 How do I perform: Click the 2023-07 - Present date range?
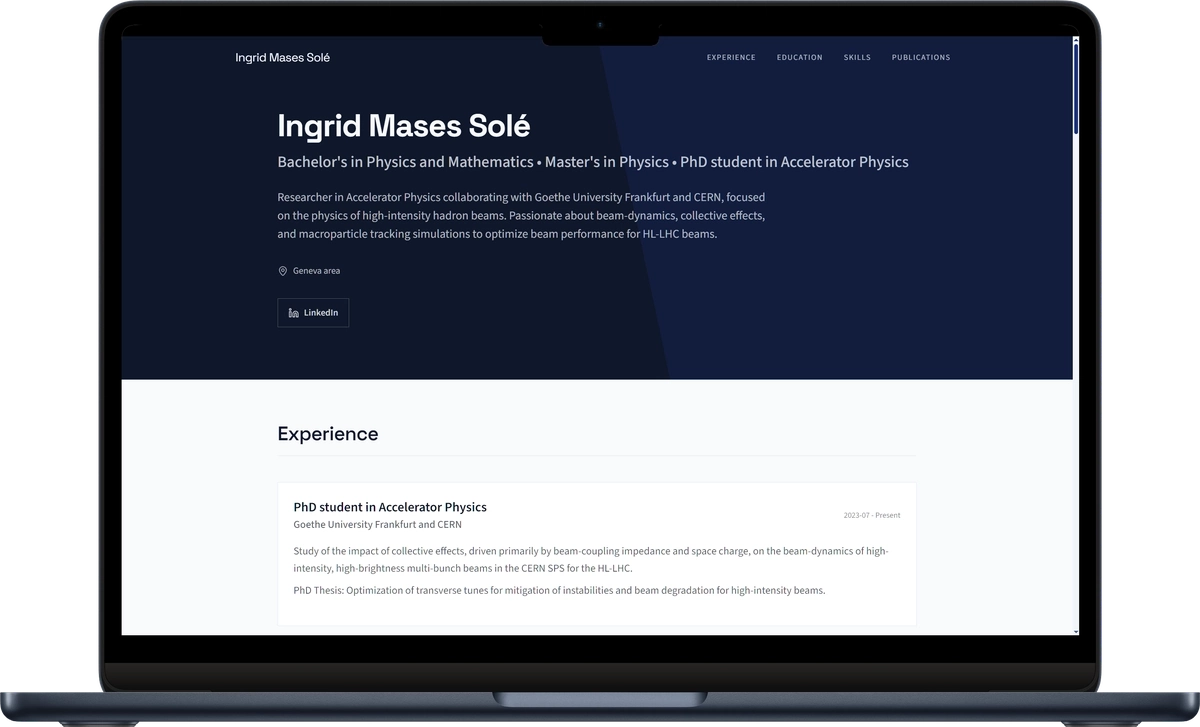[x=871, y=516]
